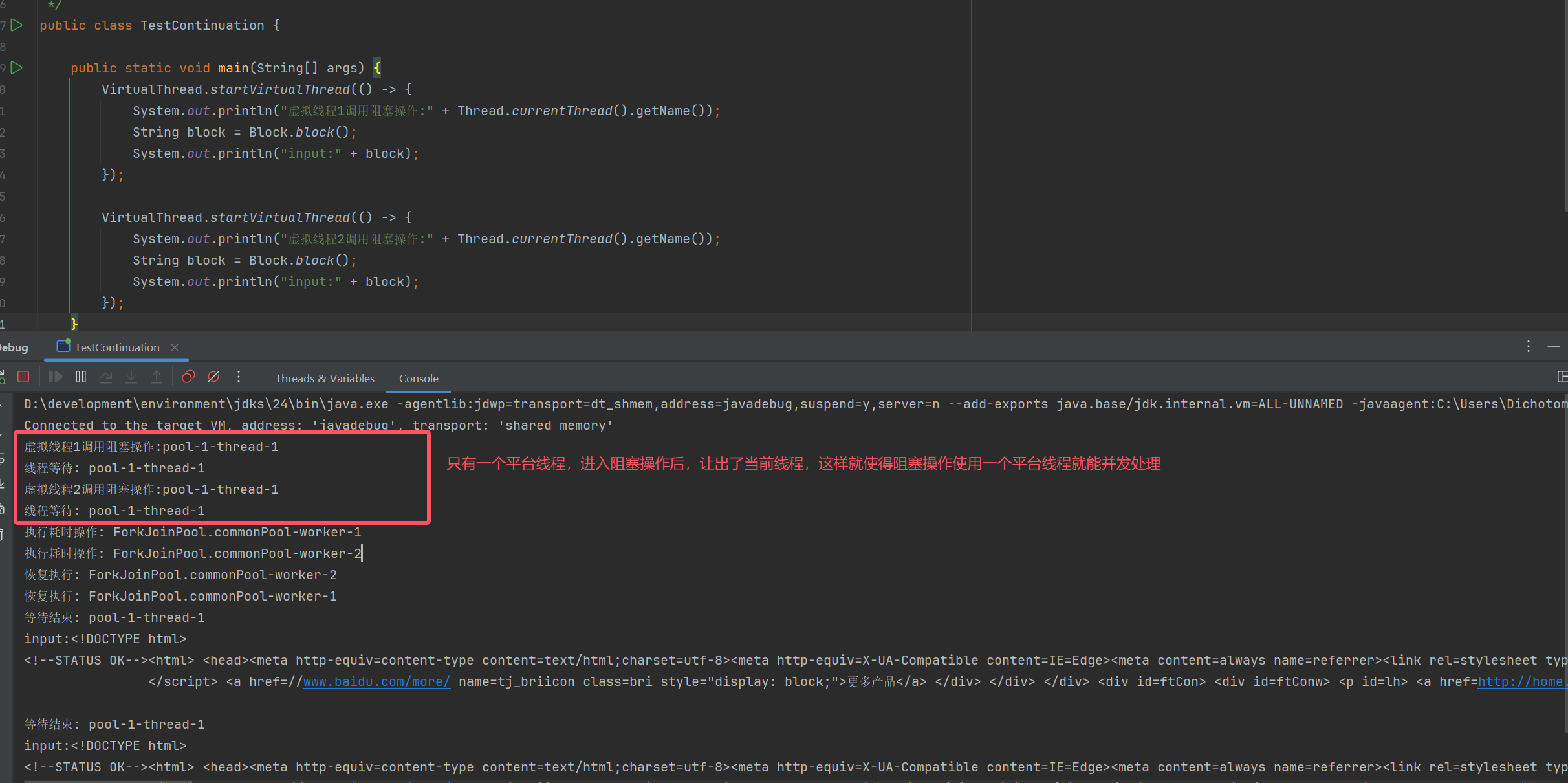This screenshot has width=1568, height=783.
Task: Select the Console tab
Action: point(419,379)
